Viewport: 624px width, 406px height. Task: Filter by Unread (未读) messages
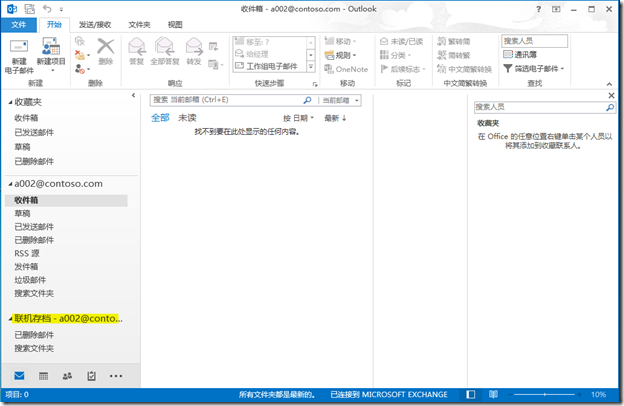[x=187, y=118]
